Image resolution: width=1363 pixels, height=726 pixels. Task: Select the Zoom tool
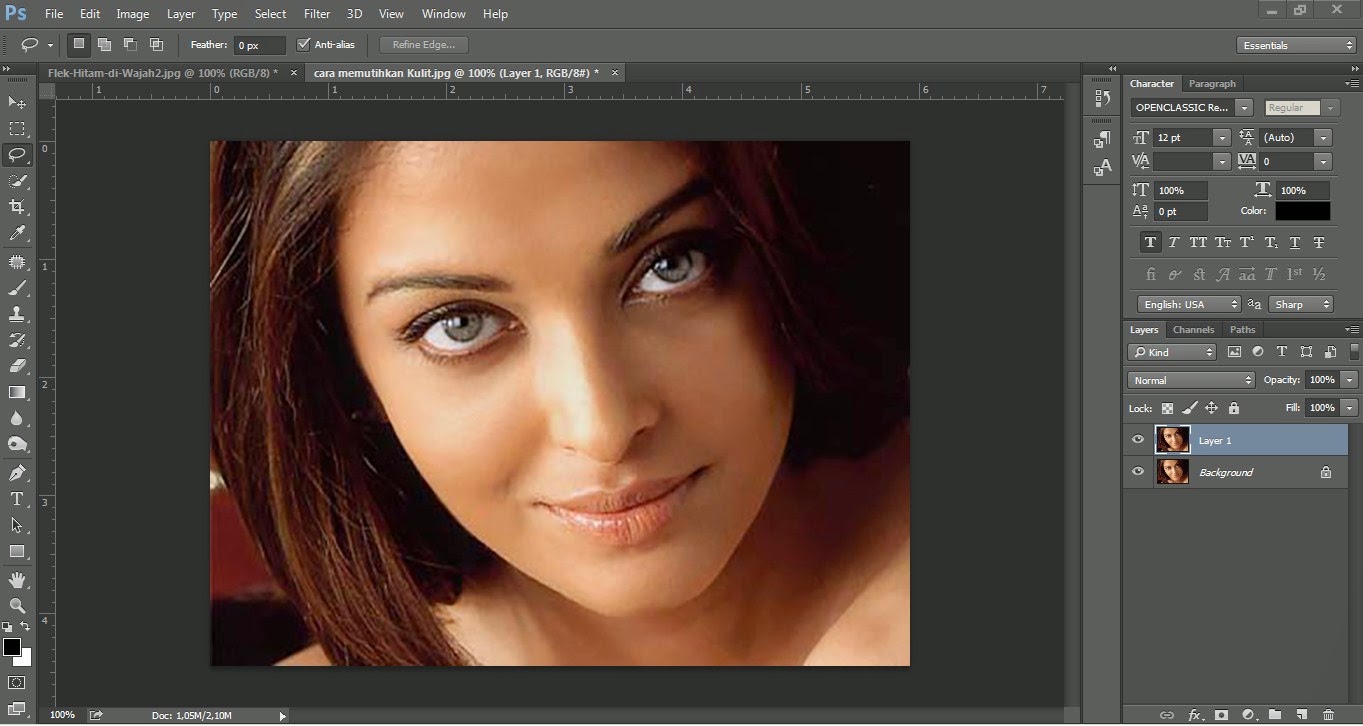coord(17,606)
